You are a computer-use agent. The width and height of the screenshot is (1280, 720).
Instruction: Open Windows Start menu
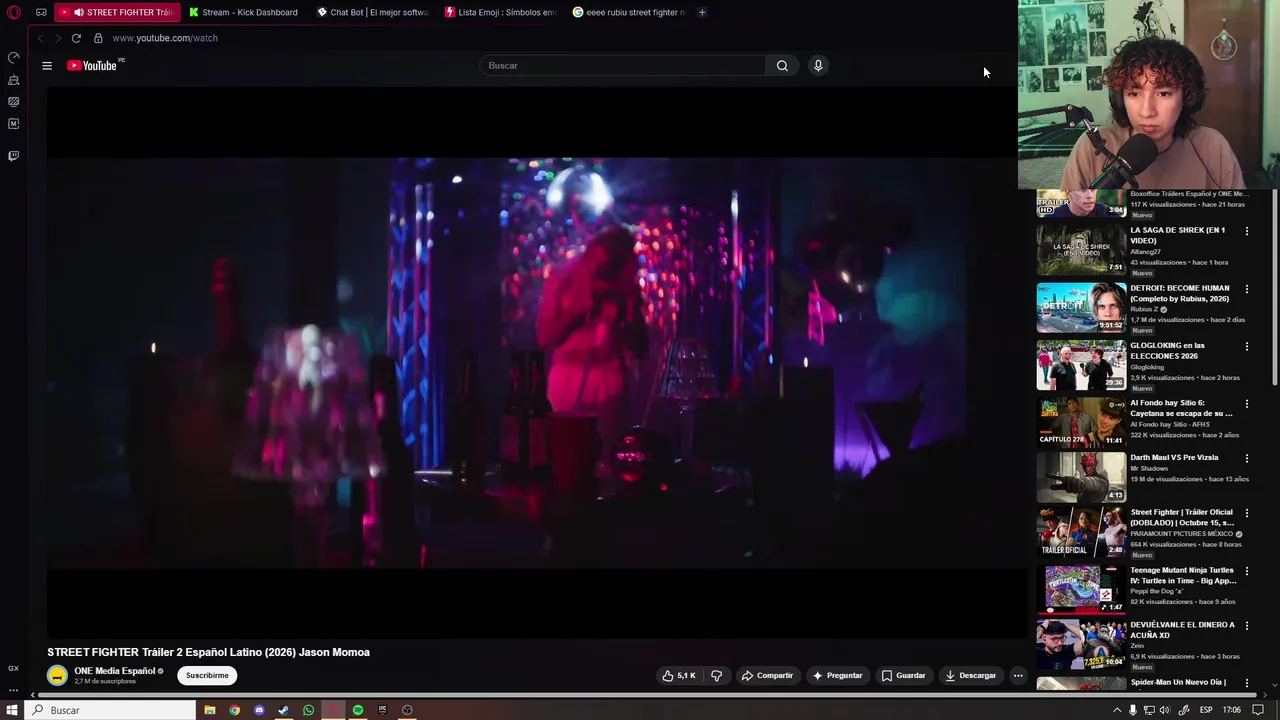tap(12, 710)
